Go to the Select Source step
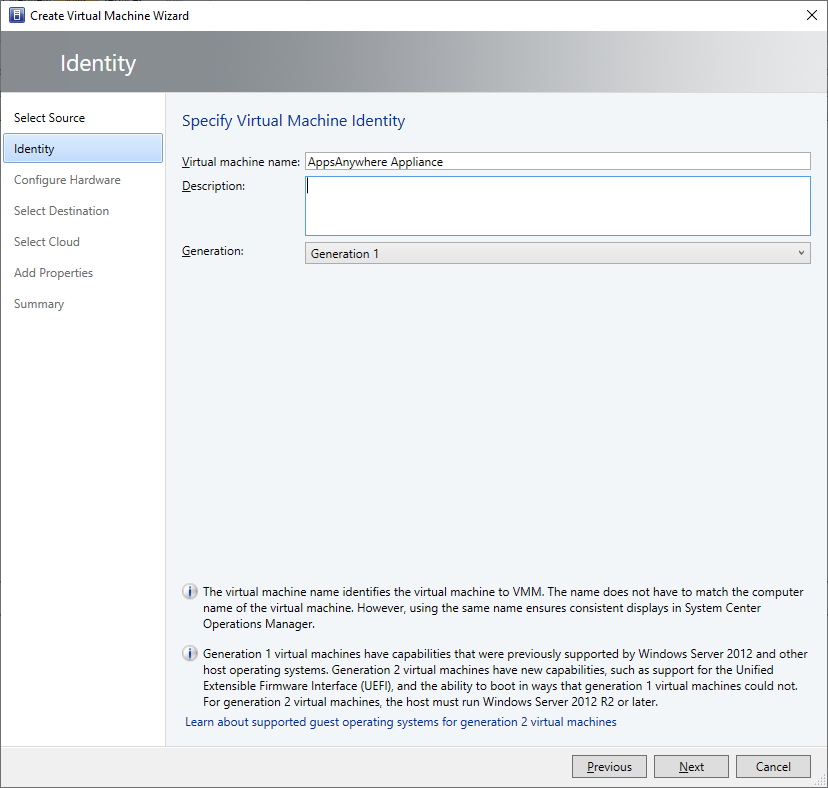Image resolution: width=828 pixels, height=788 pixels. [50, 118]
